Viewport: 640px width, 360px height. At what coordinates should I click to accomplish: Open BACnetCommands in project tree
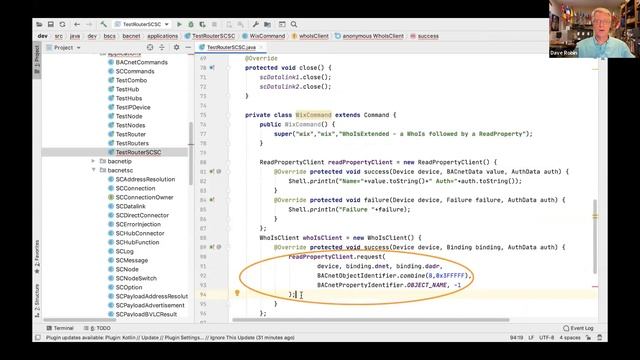pyautogui.click(x=142, y=62)
